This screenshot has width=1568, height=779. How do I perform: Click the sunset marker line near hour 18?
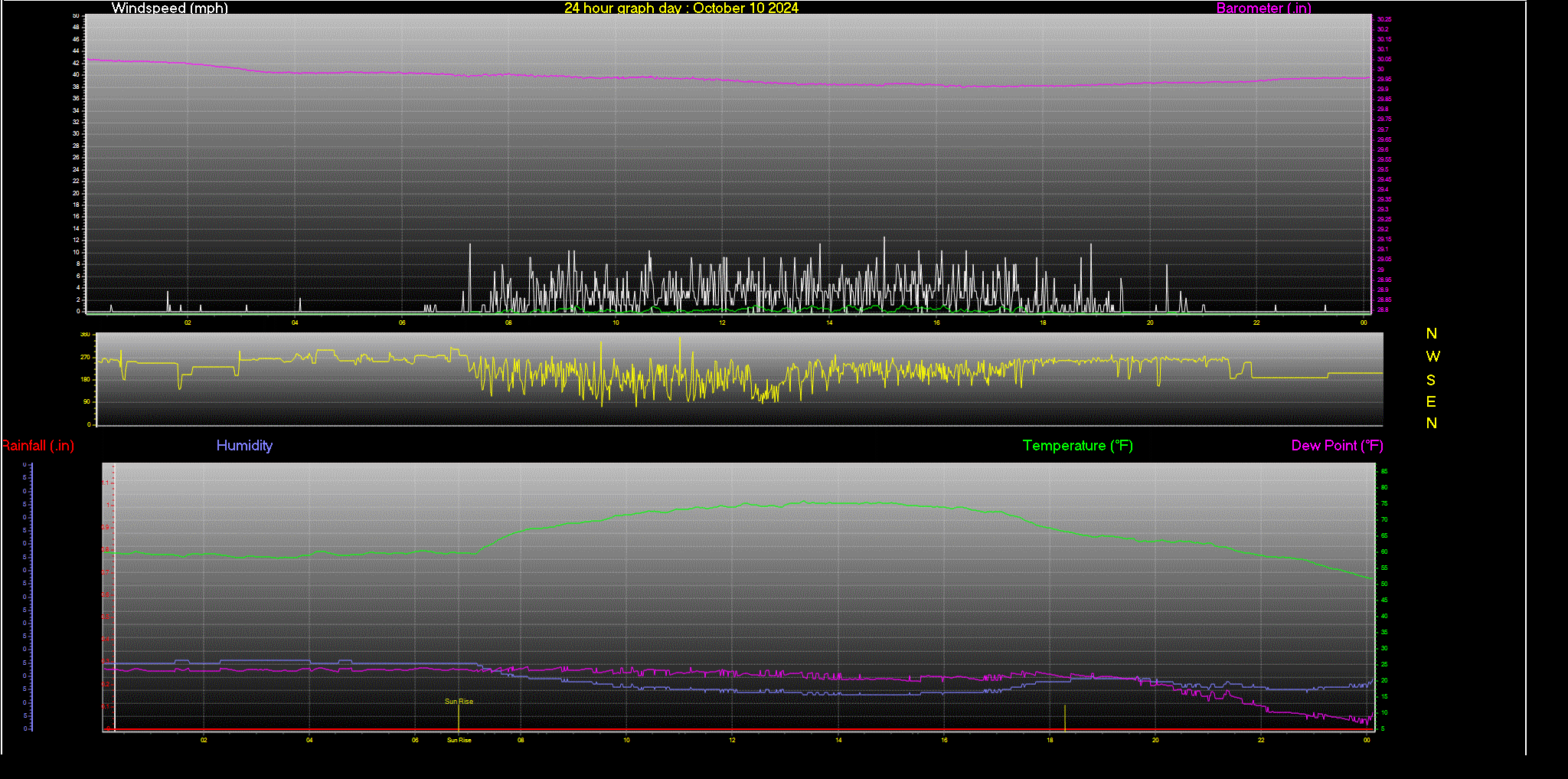coord(1065,718)
